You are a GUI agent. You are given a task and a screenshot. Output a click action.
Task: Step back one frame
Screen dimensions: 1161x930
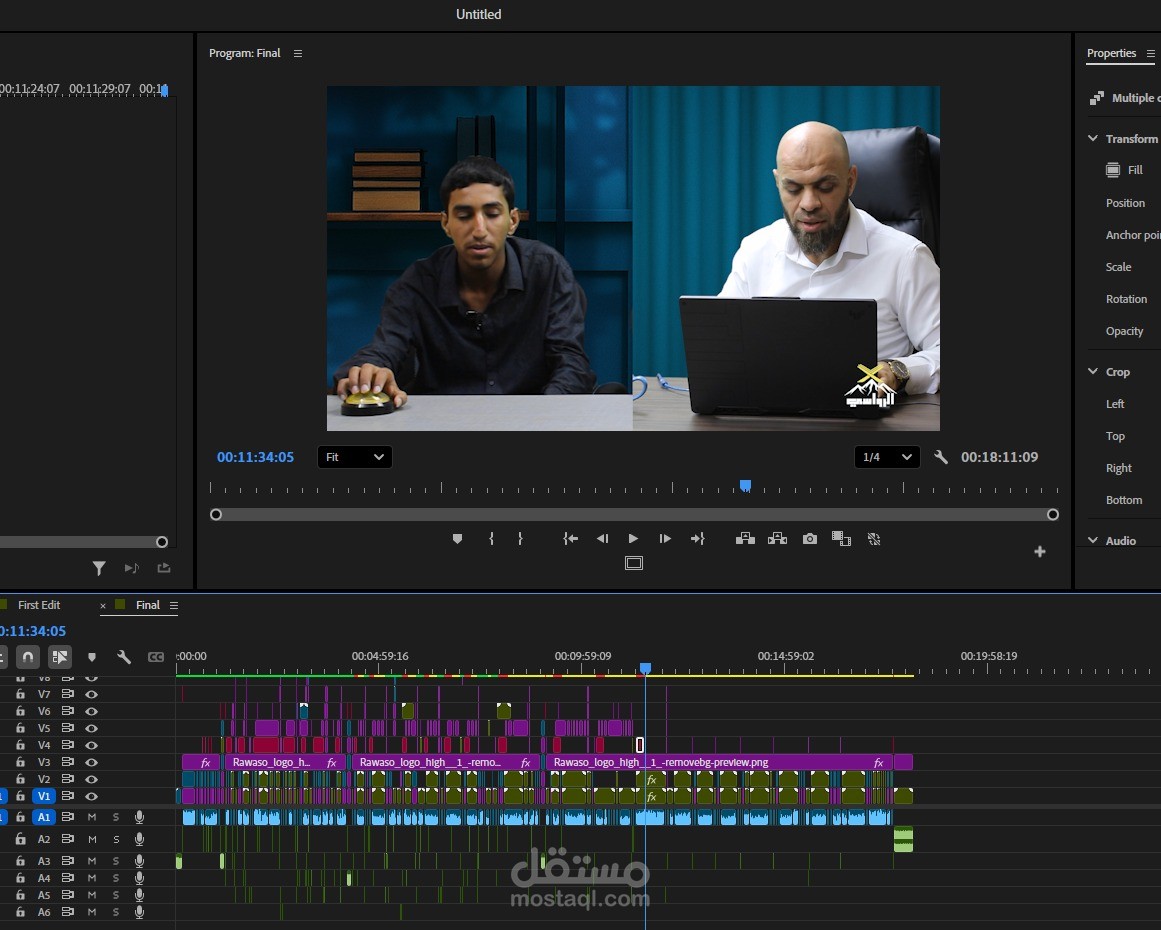602,539
